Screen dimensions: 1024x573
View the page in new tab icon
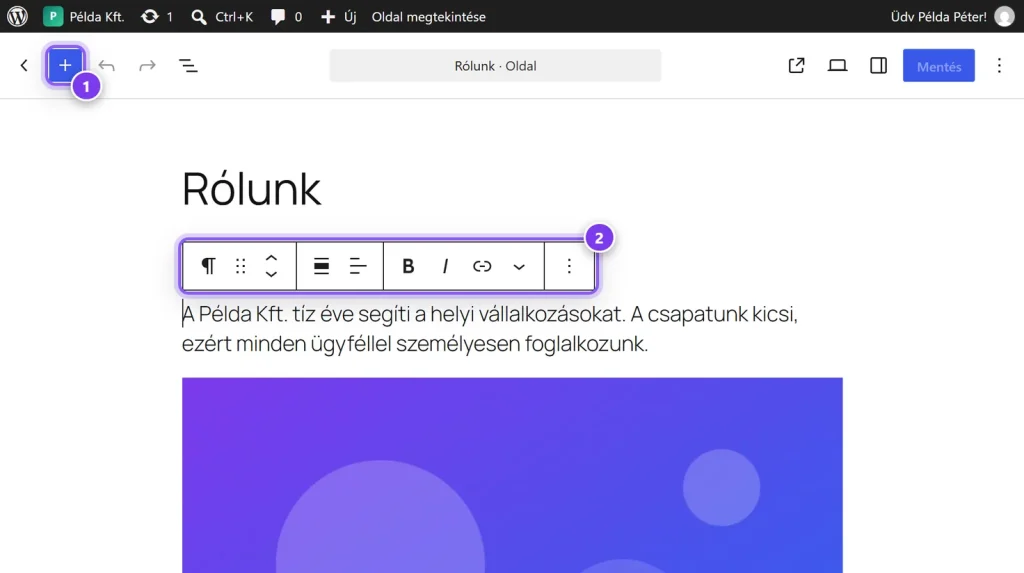click(796, 65)
